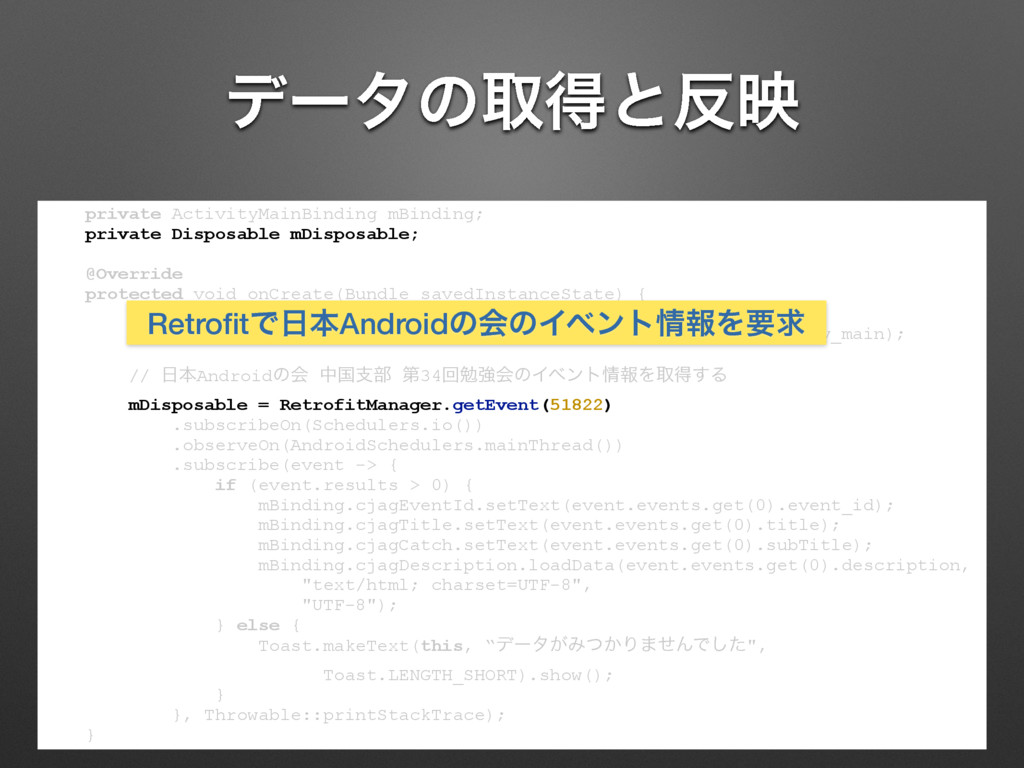Click the Toast.makeText line
This screenshot has height=768, width=1024.
pos(512,645)
